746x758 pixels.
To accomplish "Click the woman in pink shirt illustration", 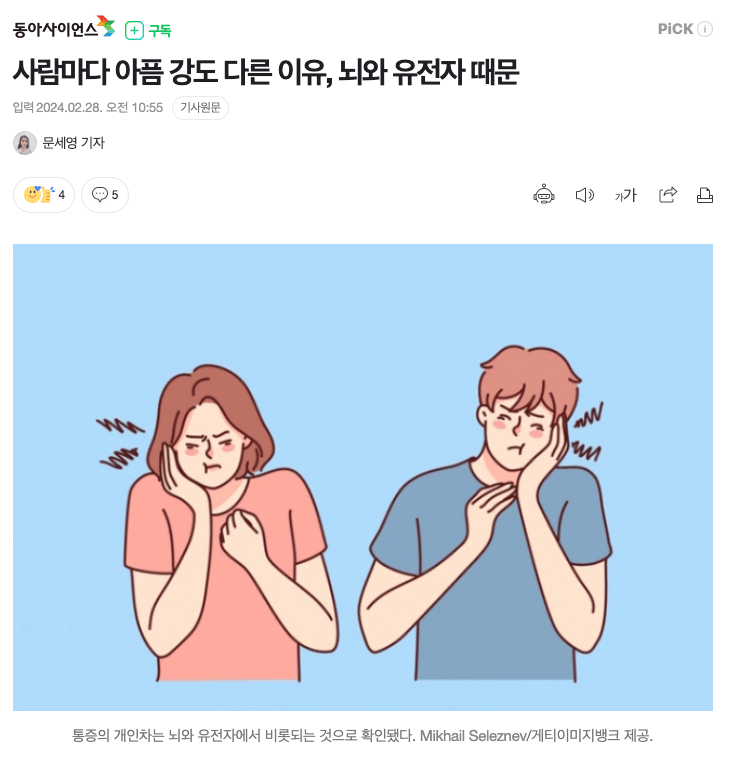I will (220, 522).
